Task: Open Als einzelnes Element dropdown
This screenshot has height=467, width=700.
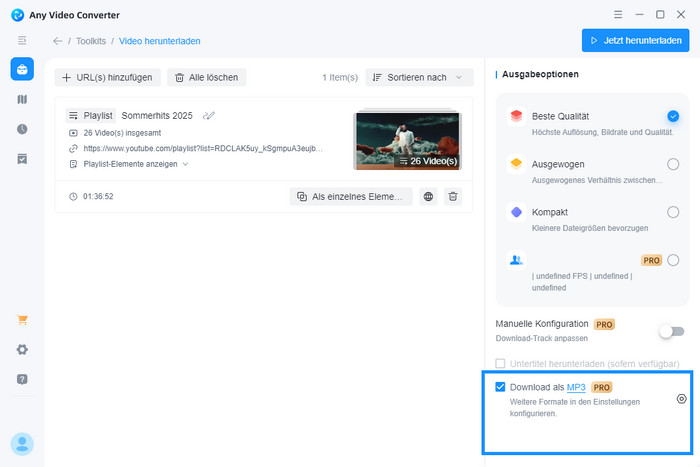Action: tap(351, 196)
